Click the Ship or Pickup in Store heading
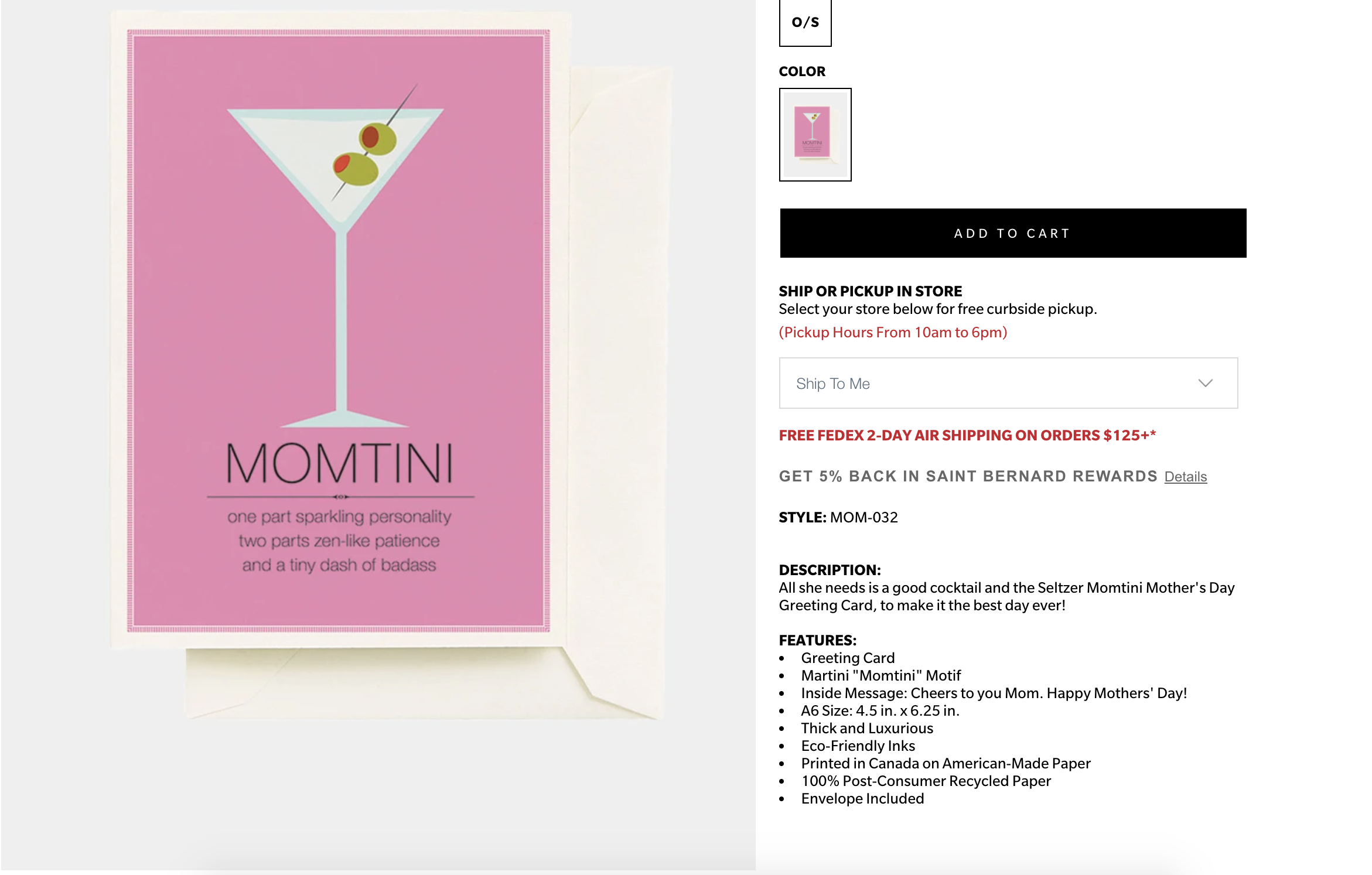 (x=870, y=291)
